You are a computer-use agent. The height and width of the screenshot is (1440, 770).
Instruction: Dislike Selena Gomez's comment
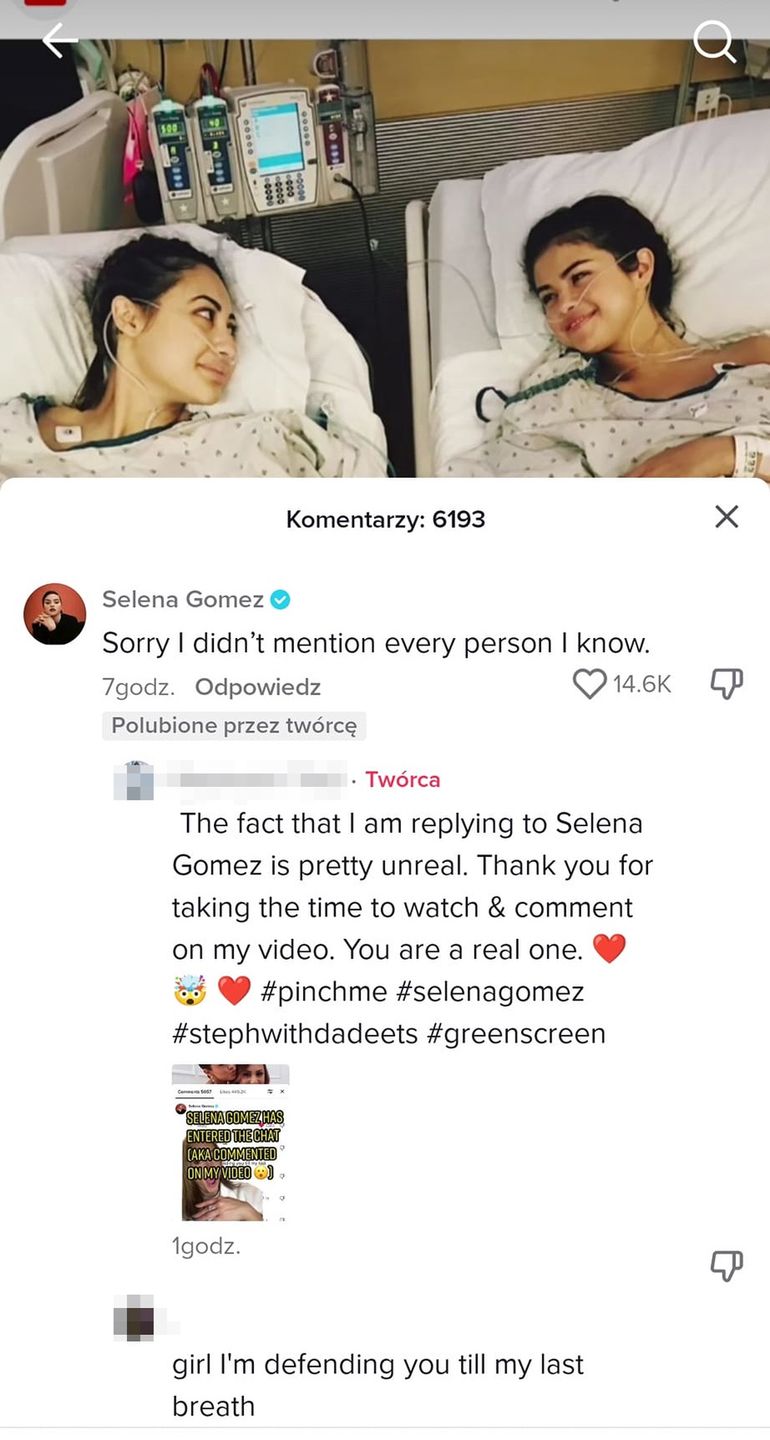pos(727,684)
